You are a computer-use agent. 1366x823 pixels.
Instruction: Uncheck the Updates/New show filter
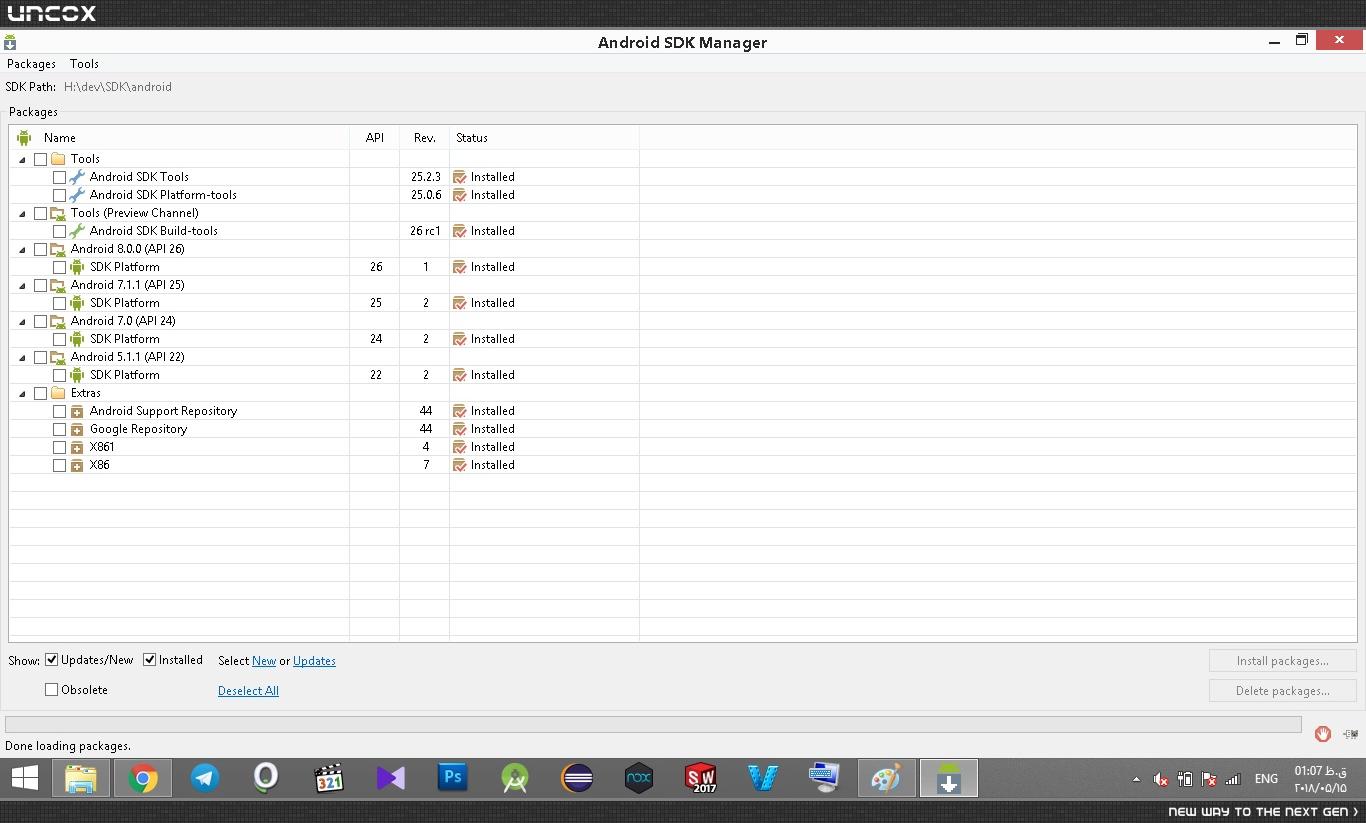[51, 660]
